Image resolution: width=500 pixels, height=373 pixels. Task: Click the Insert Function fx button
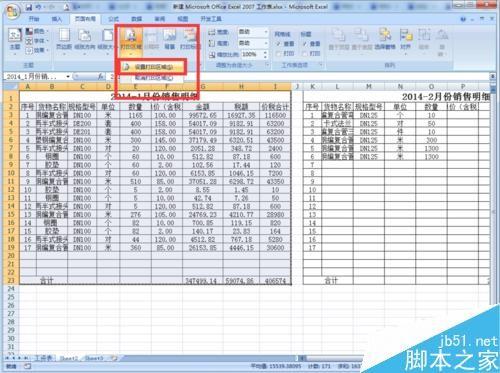point(101,77)
